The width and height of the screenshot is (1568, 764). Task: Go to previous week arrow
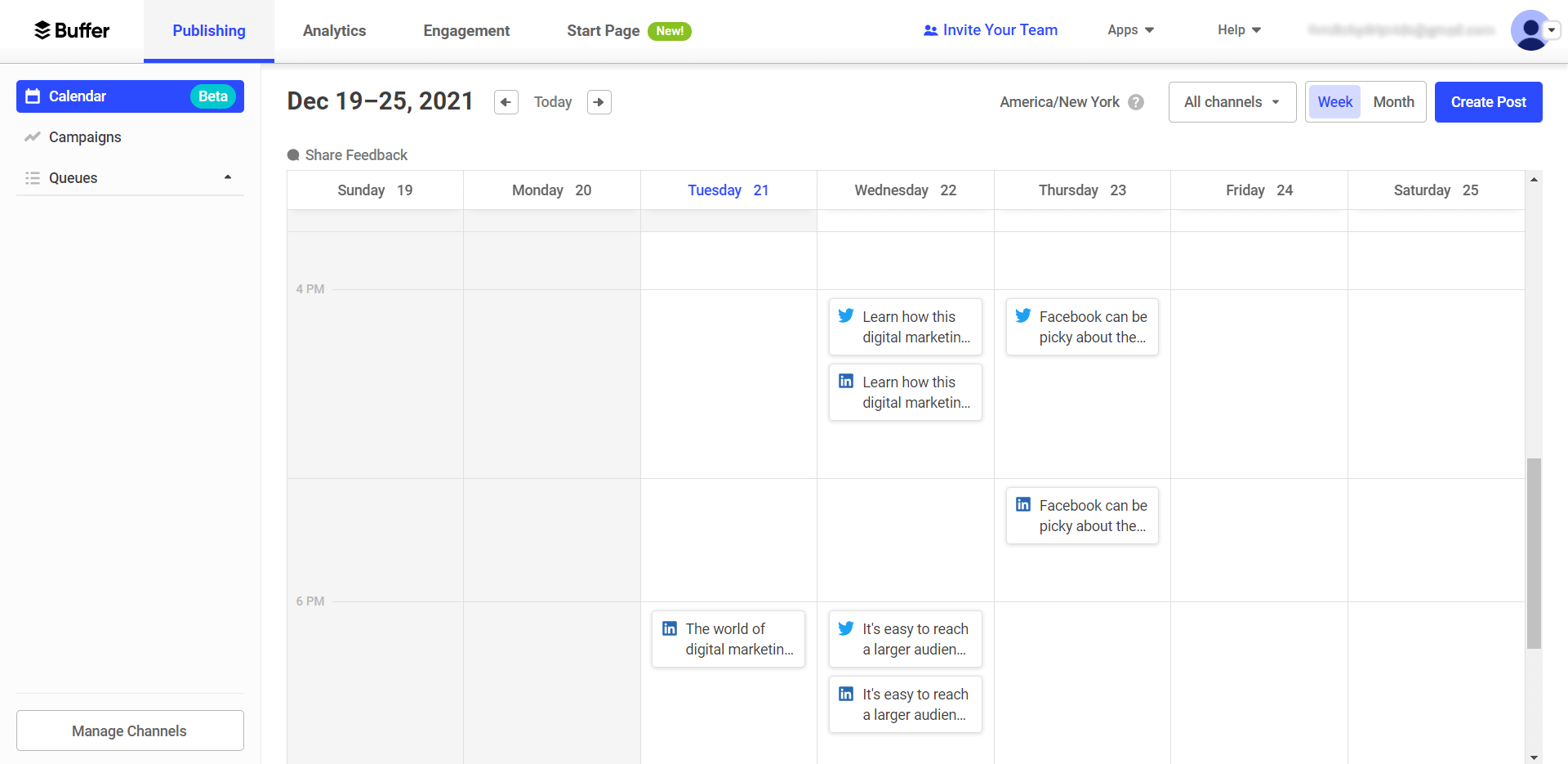[x=506, y=102]
